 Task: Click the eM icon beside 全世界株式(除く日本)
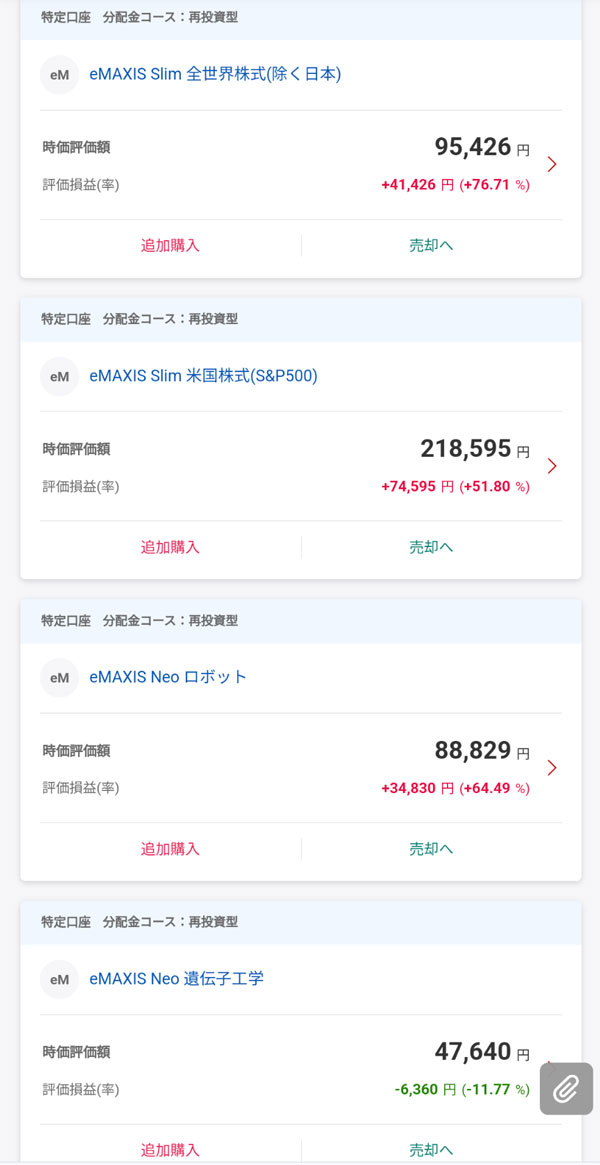pos(60,75)
